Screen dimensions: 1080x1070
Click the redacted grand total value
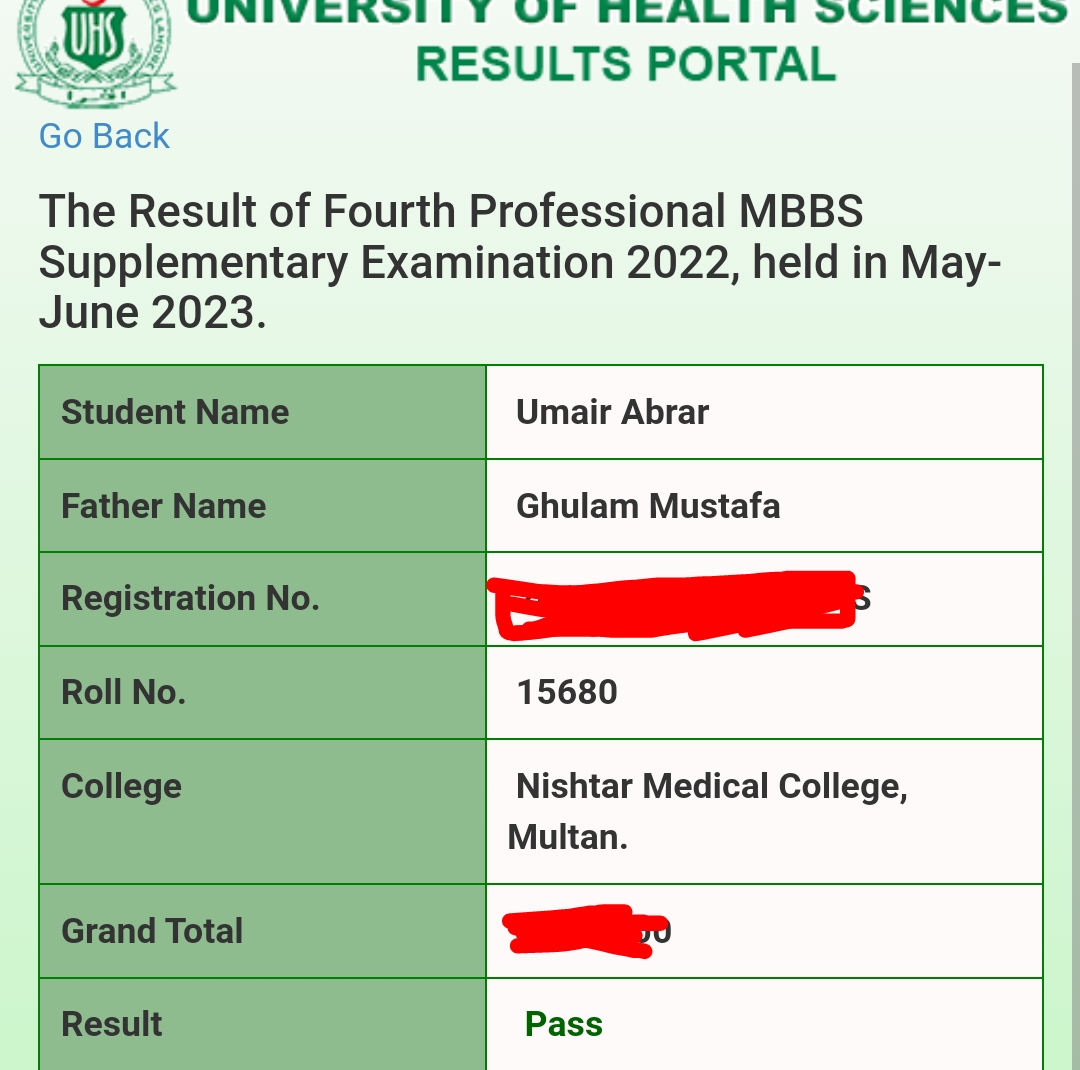[x=586, y=931]
